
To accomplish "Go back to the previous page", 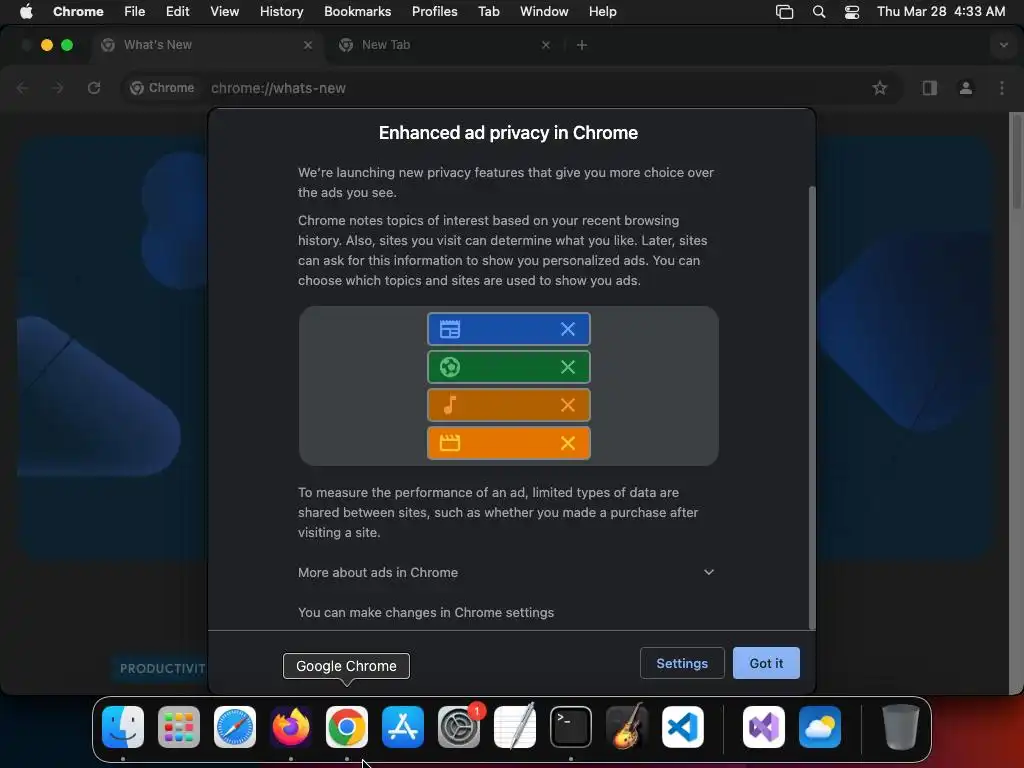I will coord(22,88).
